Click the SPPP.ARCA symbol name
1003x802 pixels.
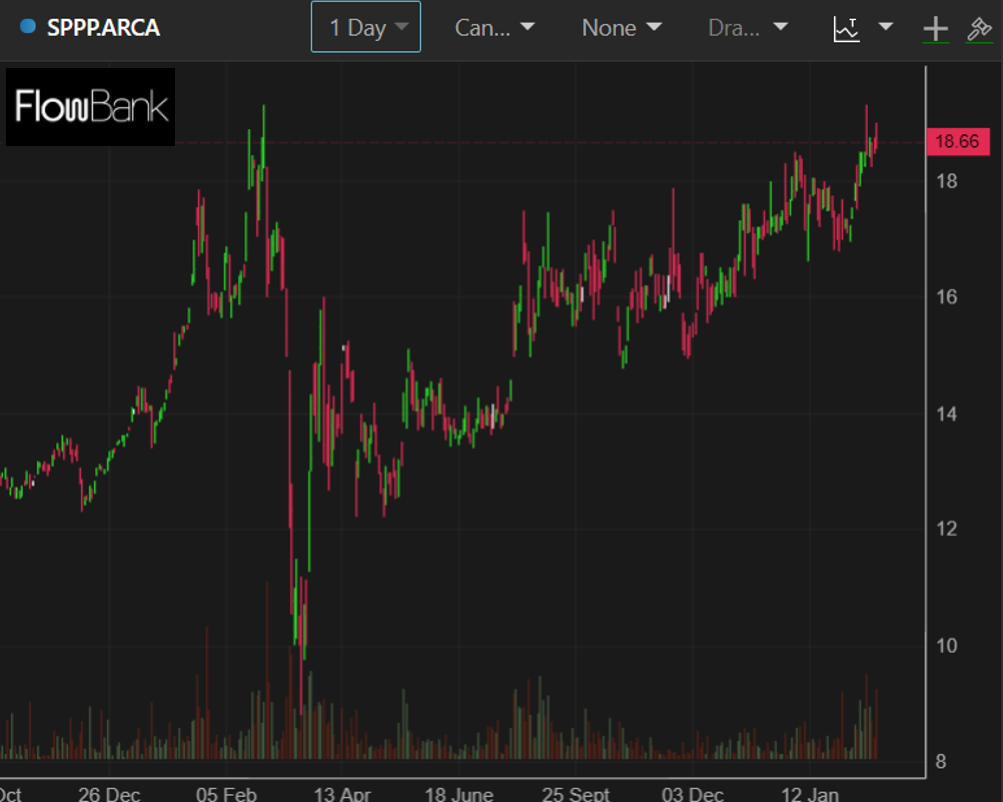click(103, 27)
